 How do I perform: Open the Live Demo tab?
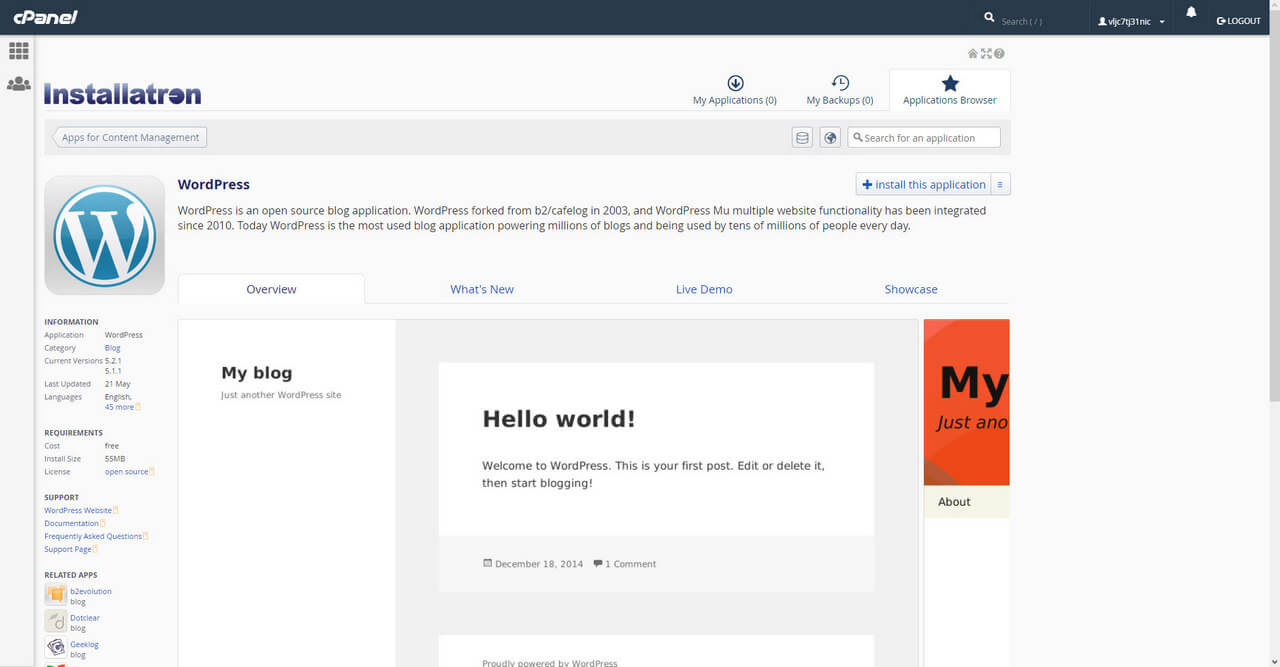[704, 289]
